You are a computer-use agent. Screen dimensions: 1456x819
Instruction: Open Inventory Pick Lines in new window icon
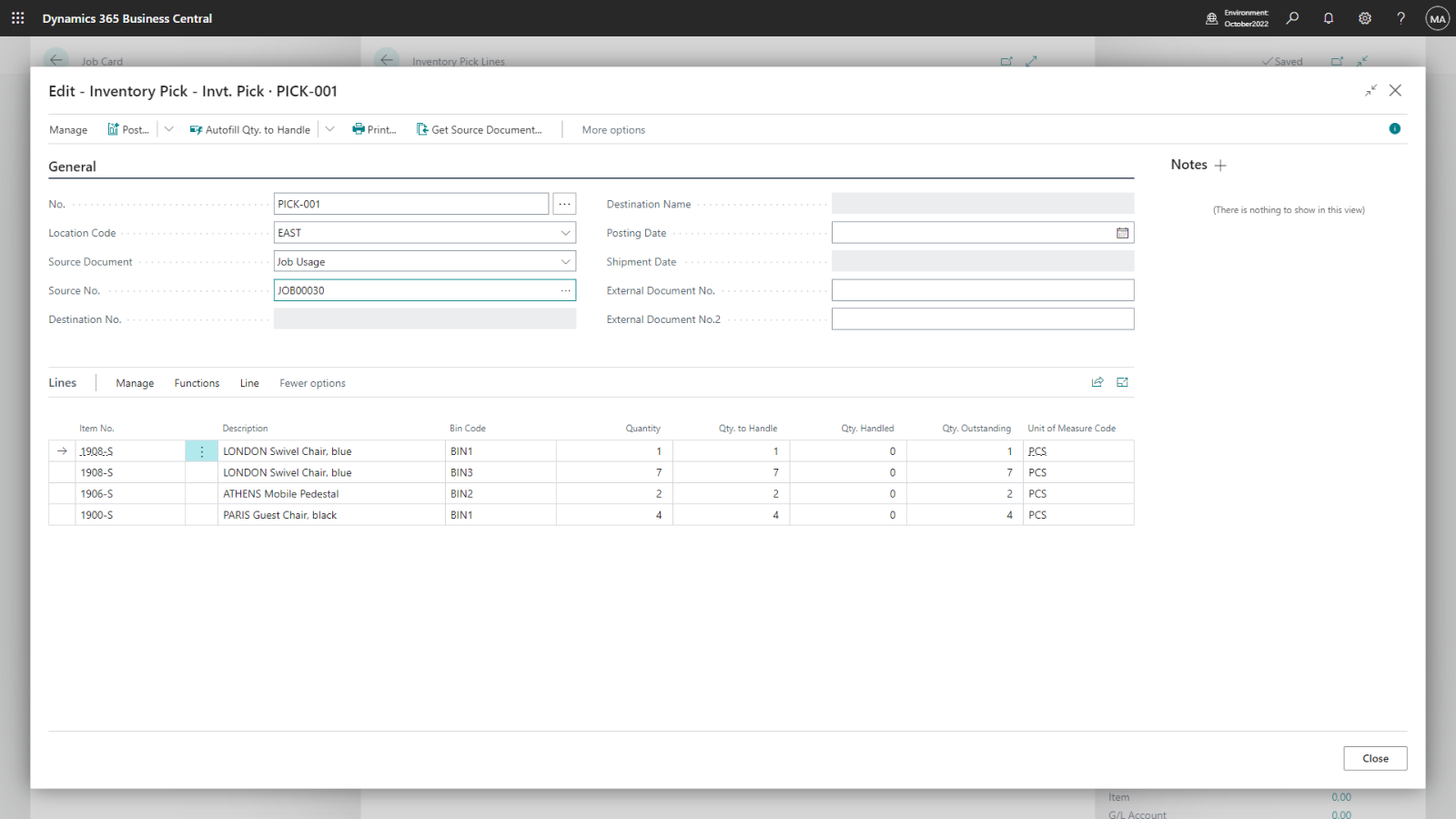click(x=1006, y=61)
